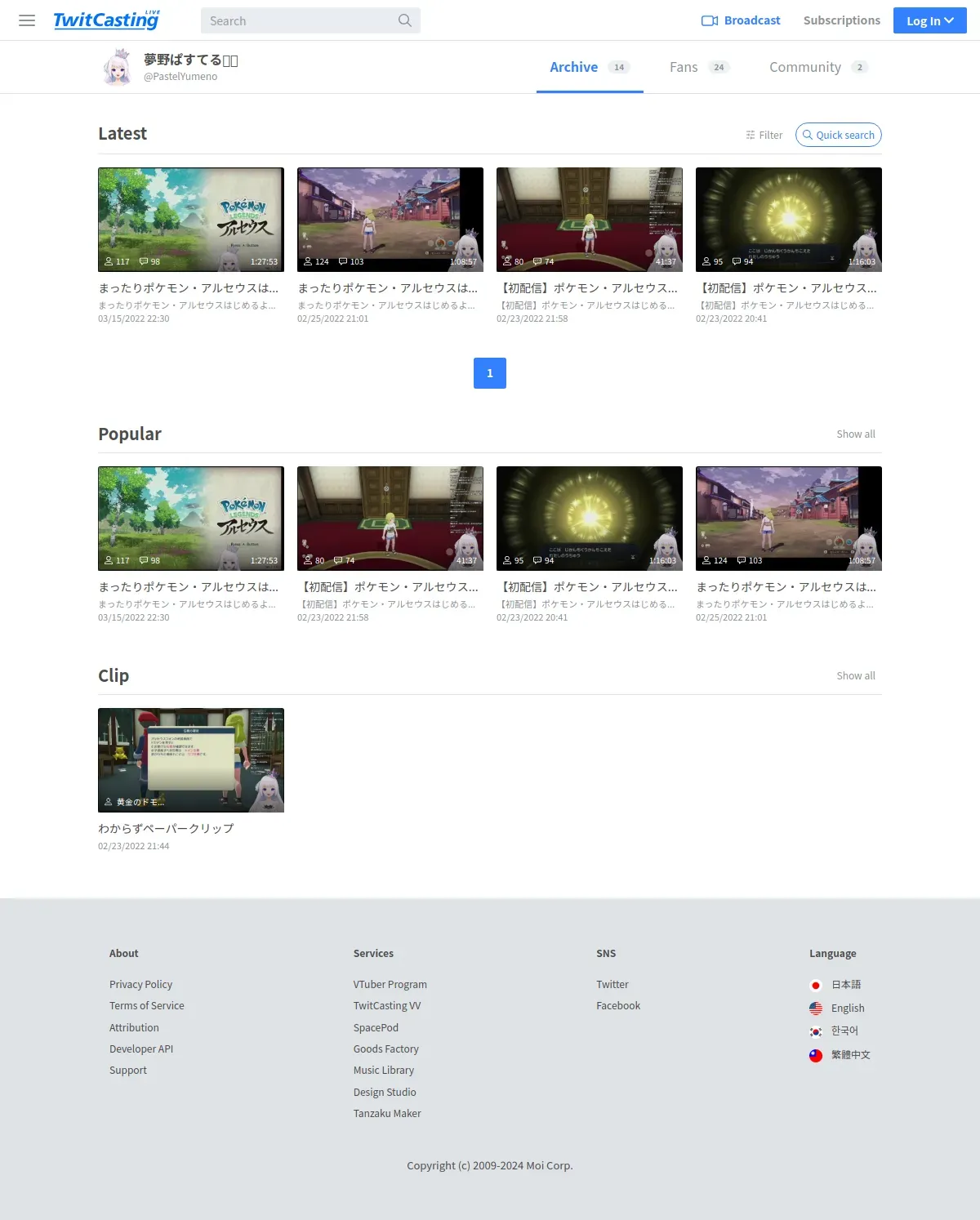Open Latest video thumbnail lasting 41:37
Viewport: 980px width, 1220px height.
point(590,220)
